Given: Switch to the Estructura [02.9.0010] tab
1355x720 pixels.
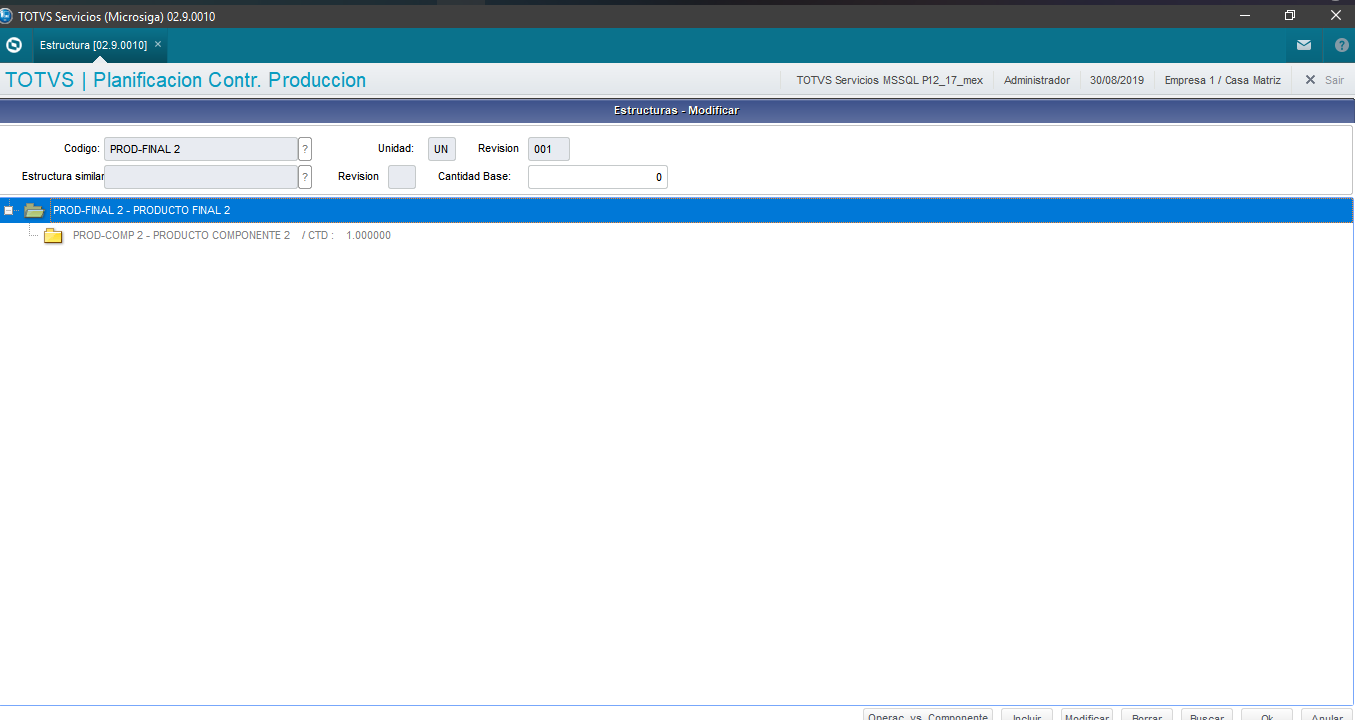Looking at the screenshot, I should pyautogui.click(x=93, y=45).
